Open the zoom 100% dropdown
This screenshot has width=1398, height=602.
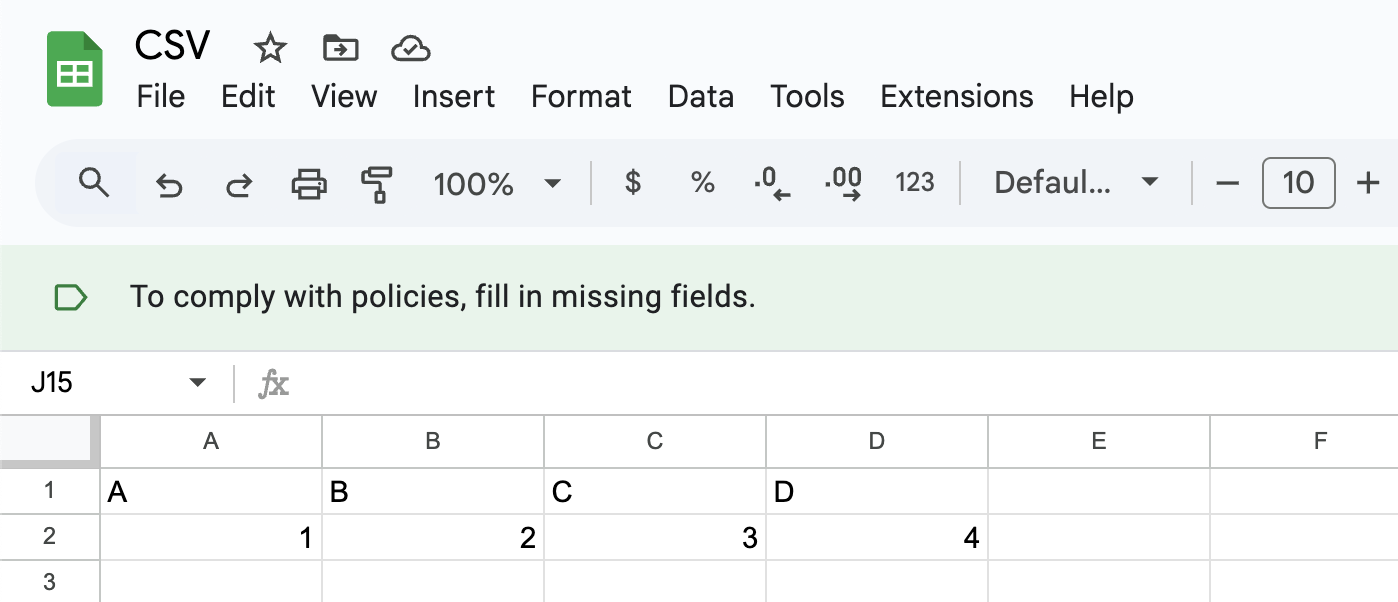(497, 184)
